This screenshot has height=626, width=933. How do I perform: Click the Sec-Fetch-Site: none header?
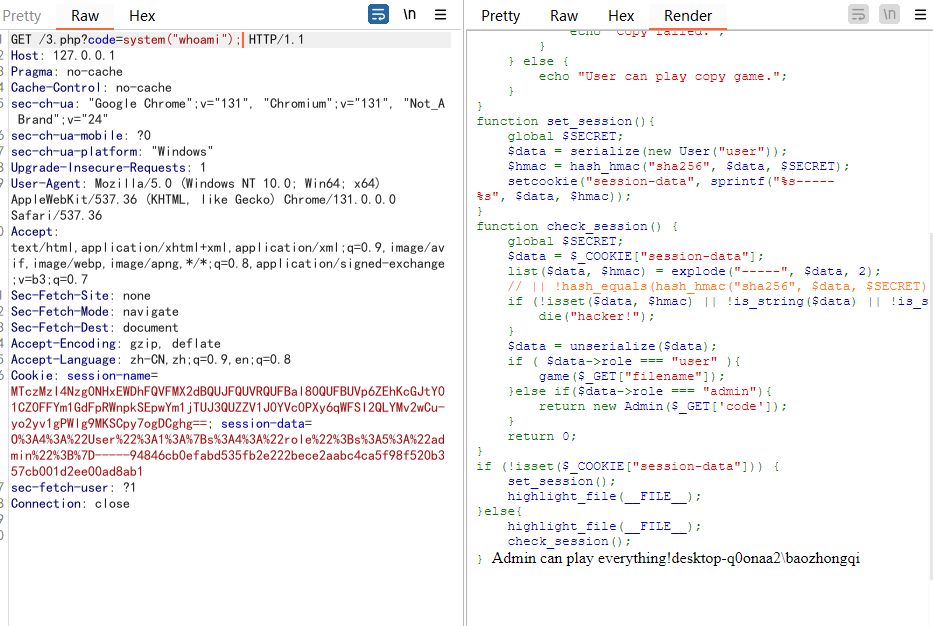point(80,296)
